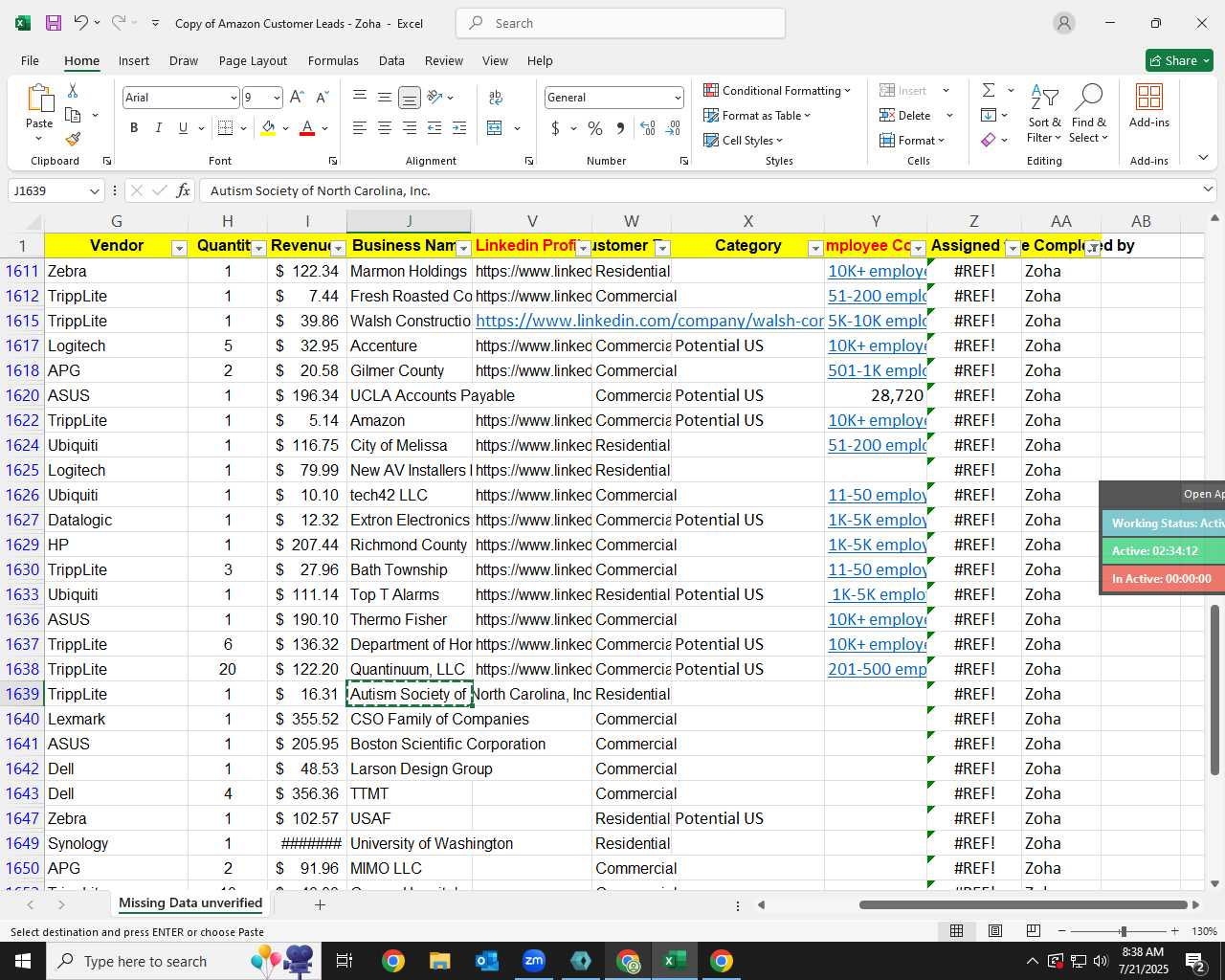Click Format as Table button

pos(757,115)
